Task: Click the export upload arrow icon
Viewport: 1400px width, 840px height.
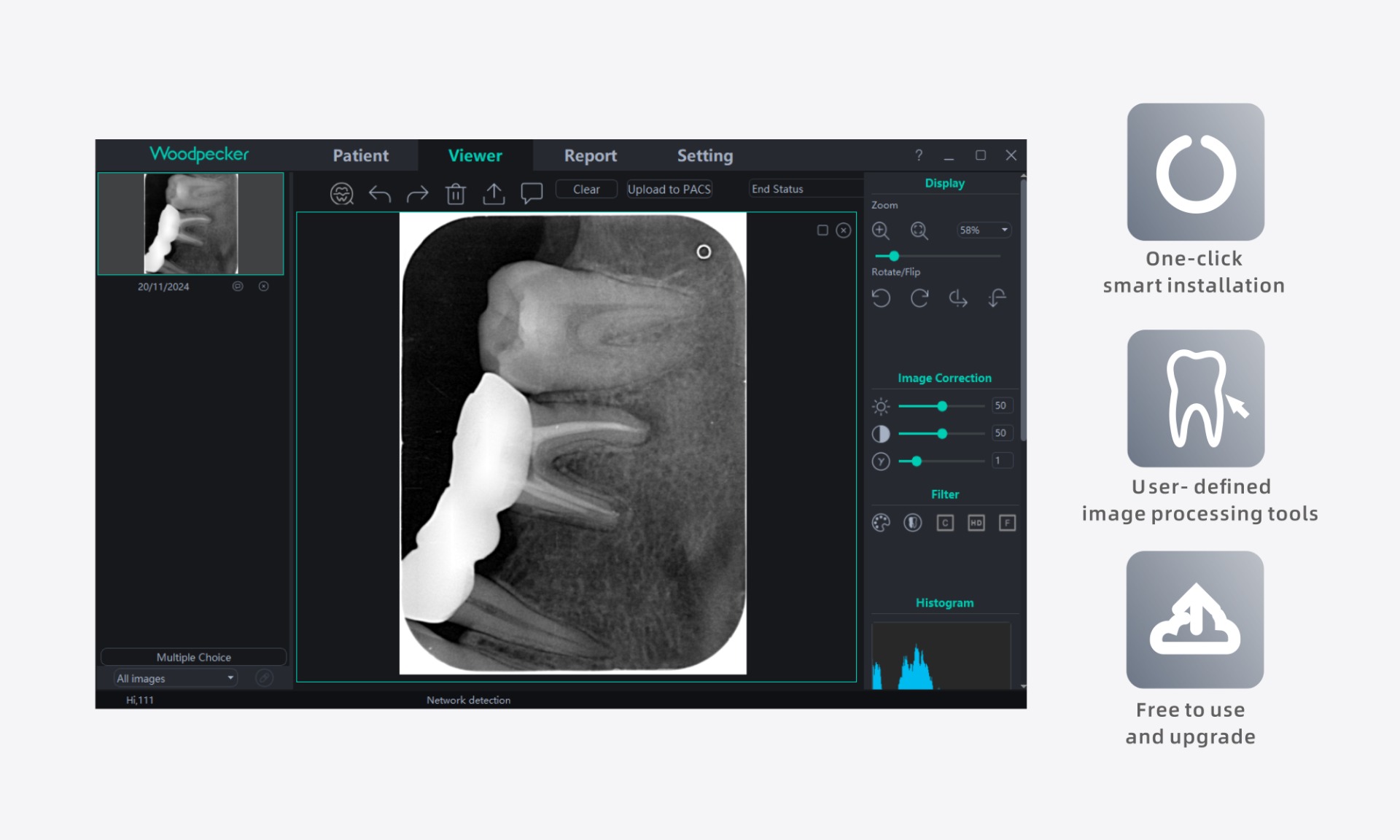Action: coord(494,193)
